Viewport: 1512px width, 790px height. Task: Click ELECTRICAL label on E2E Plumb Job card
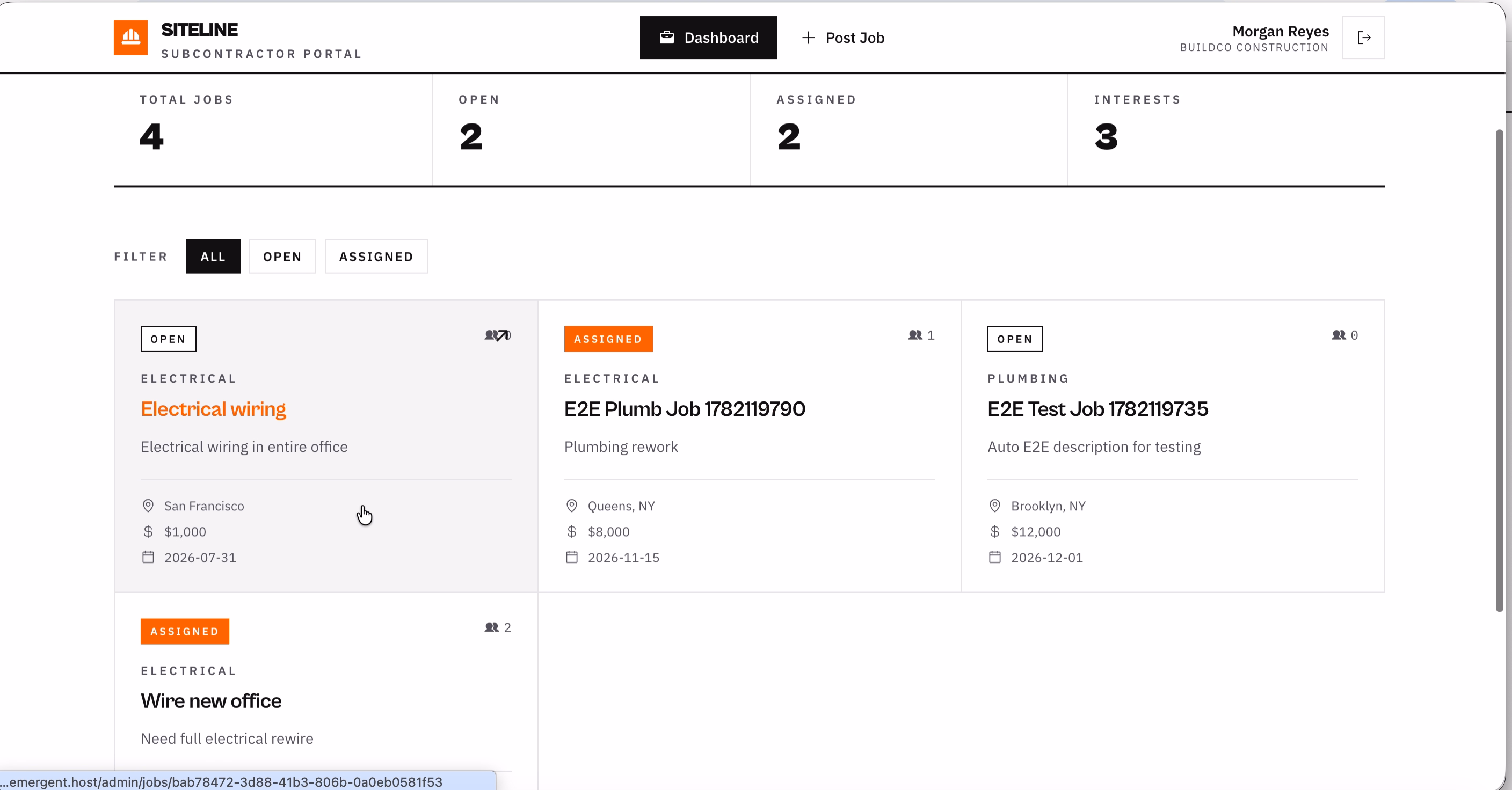612,378
